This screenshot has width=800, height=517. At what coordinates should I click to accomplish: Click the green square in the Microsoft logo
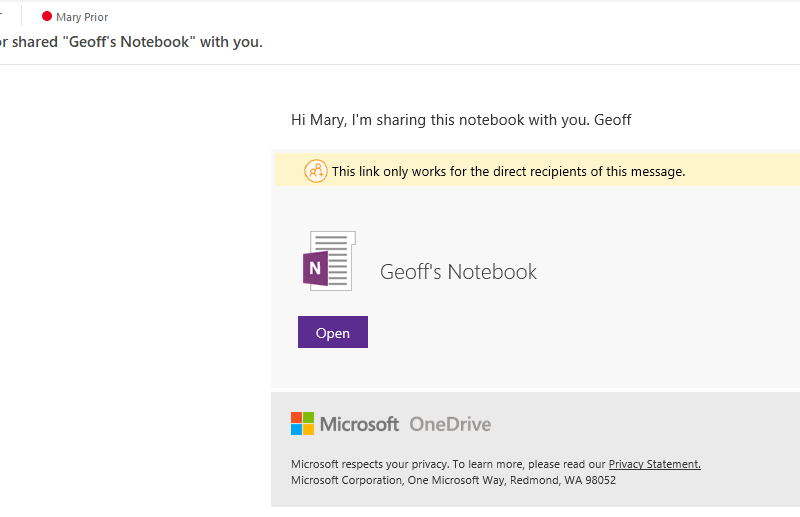pos(309,417)
